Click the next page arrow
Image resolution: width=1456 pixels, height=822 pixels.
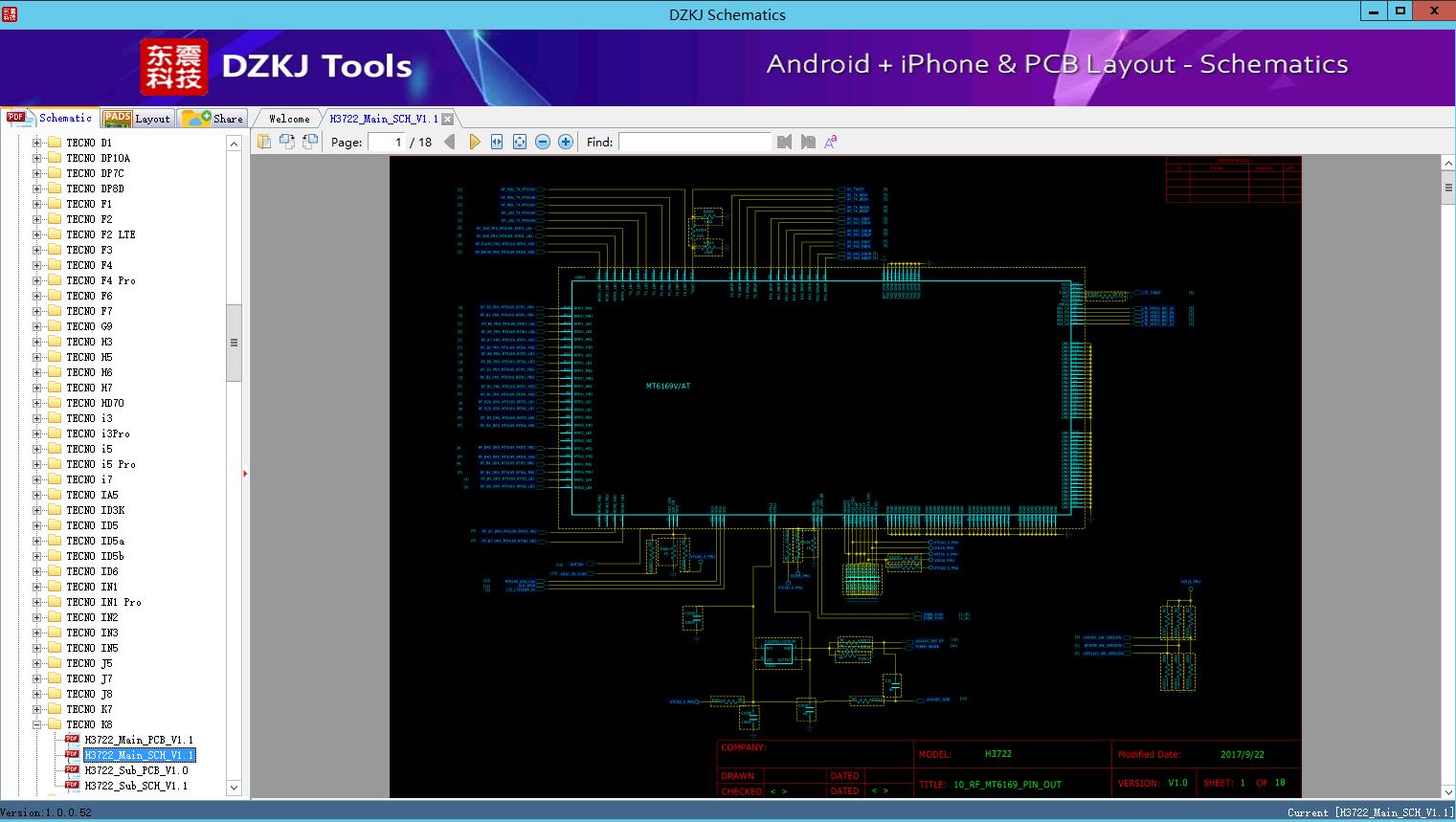click(474, 142)
